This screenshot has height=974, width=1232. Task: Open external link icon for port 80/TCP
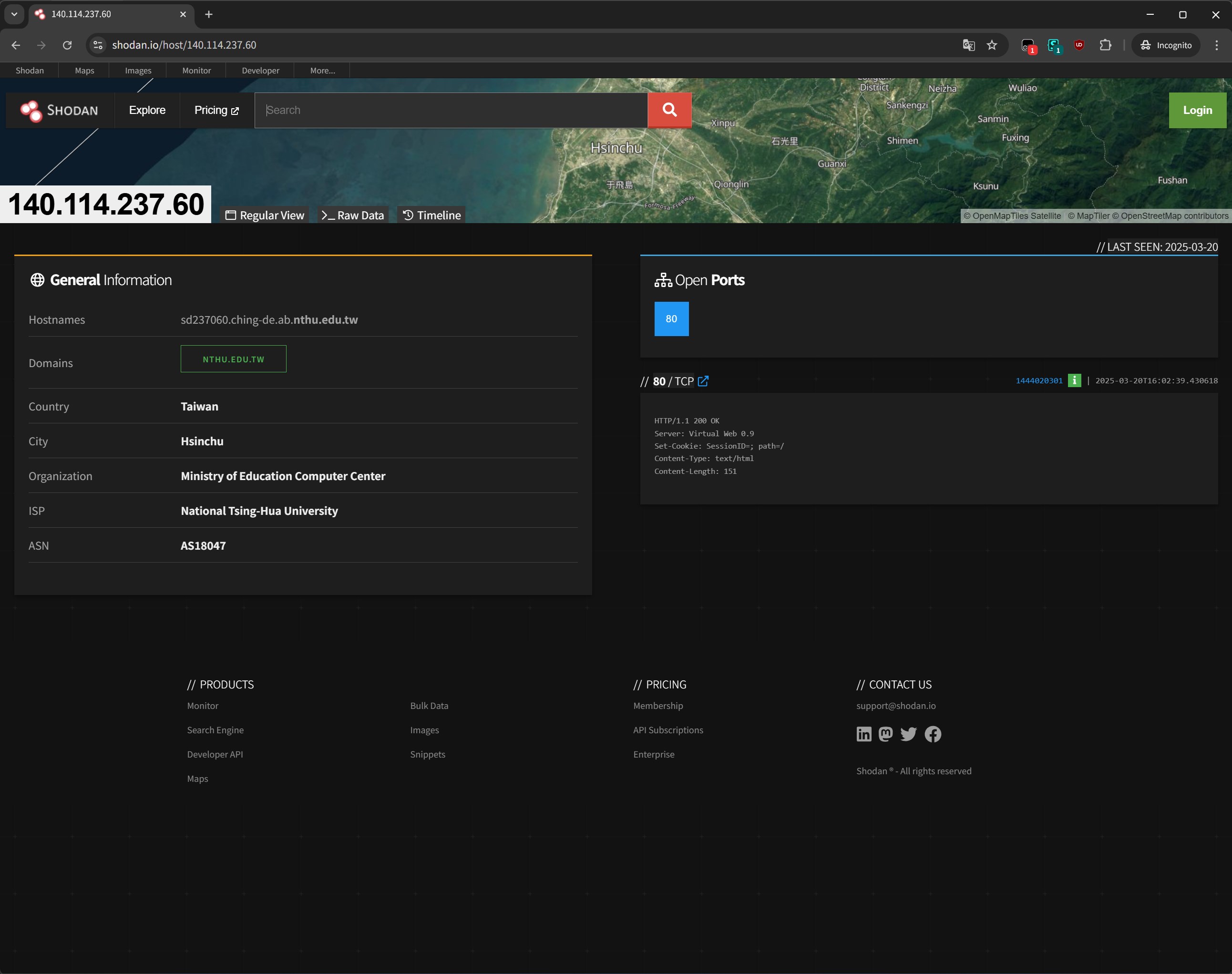(x=703, y=381)
